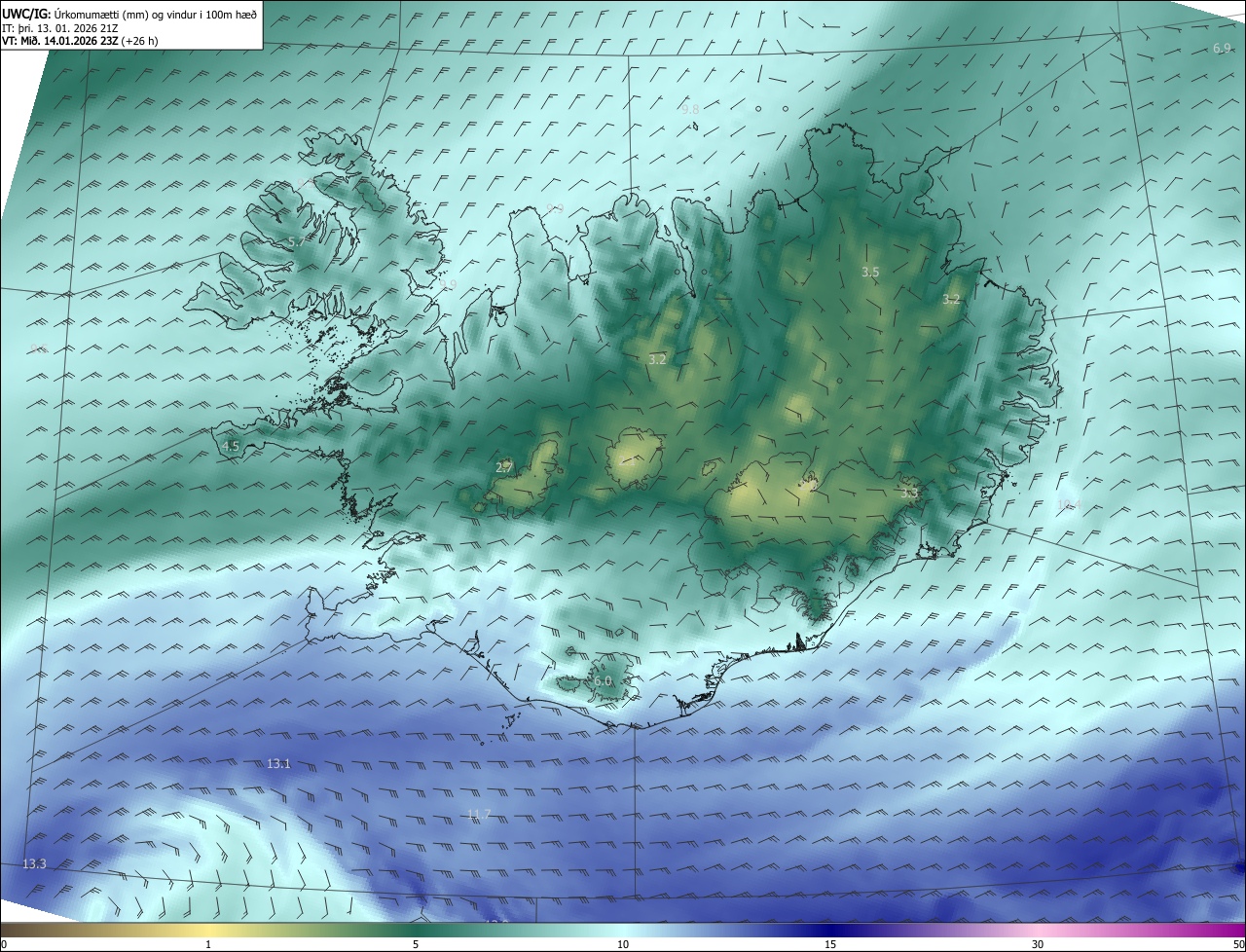Click the 30 tick on the colorbar

[x=1038, y=945]
